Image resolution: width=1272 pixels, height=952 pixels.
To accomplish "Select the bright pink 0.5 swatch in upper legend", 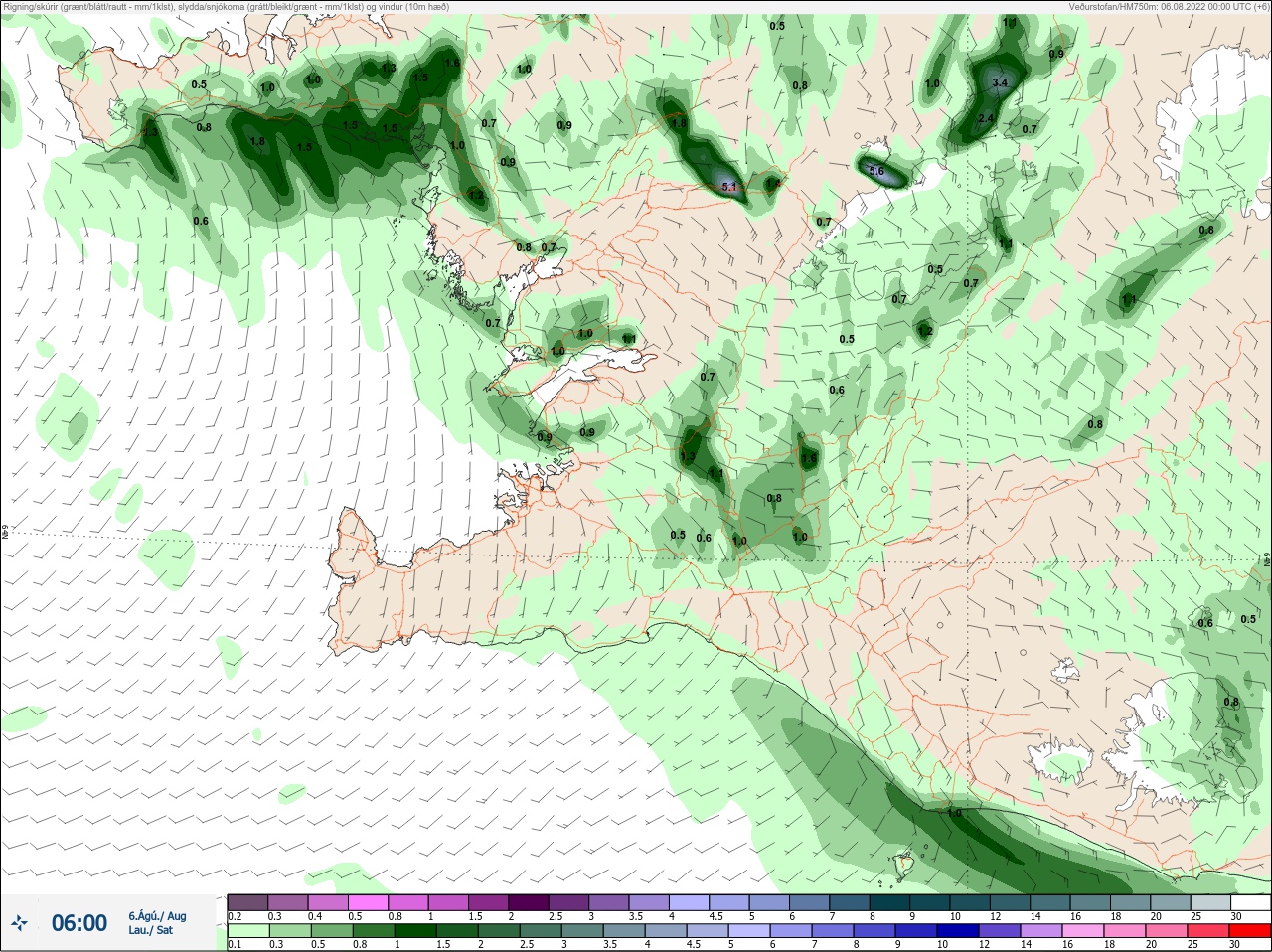I will pyautogui.click(x=369, y=902).
